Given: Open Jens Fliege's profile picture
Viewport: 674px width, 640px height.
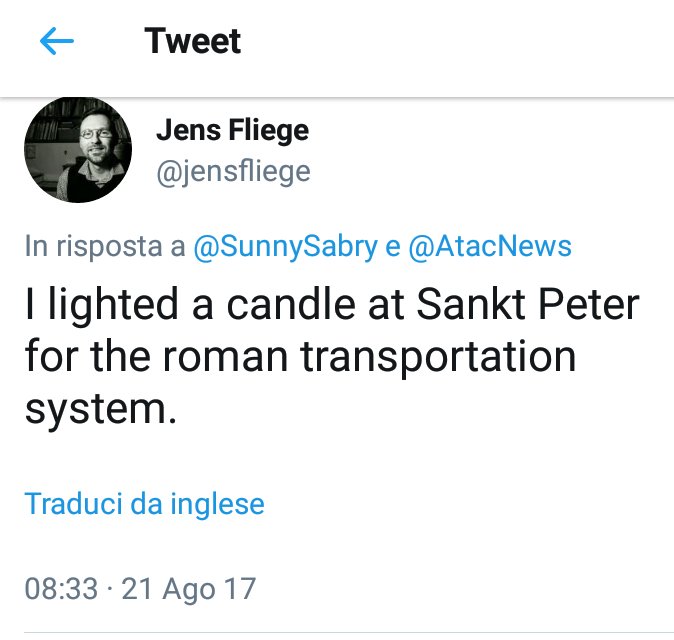Looking at the screenshot, I should 78,150.
